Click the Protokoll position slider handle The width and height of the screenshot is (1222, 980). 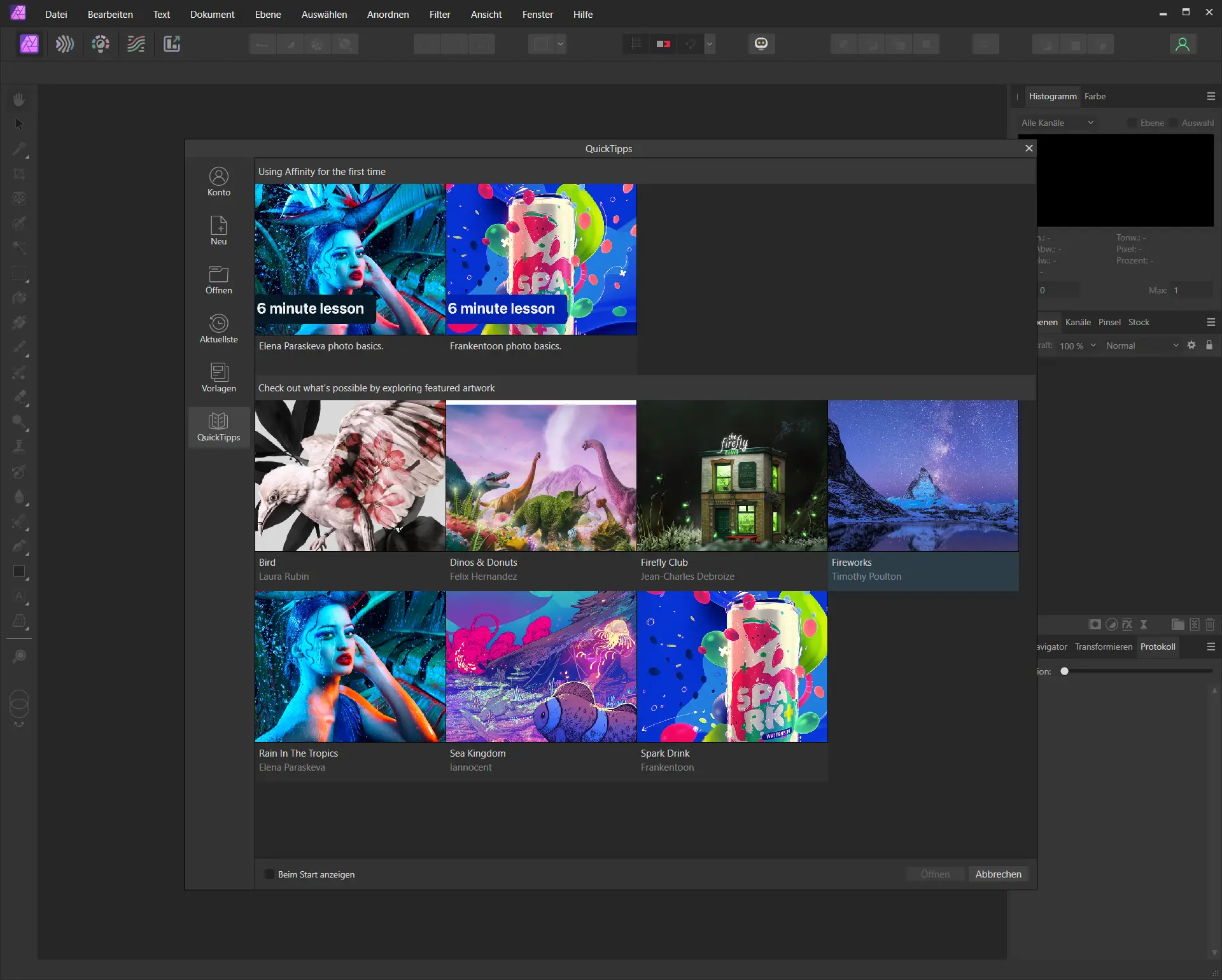pos(1064,671)
